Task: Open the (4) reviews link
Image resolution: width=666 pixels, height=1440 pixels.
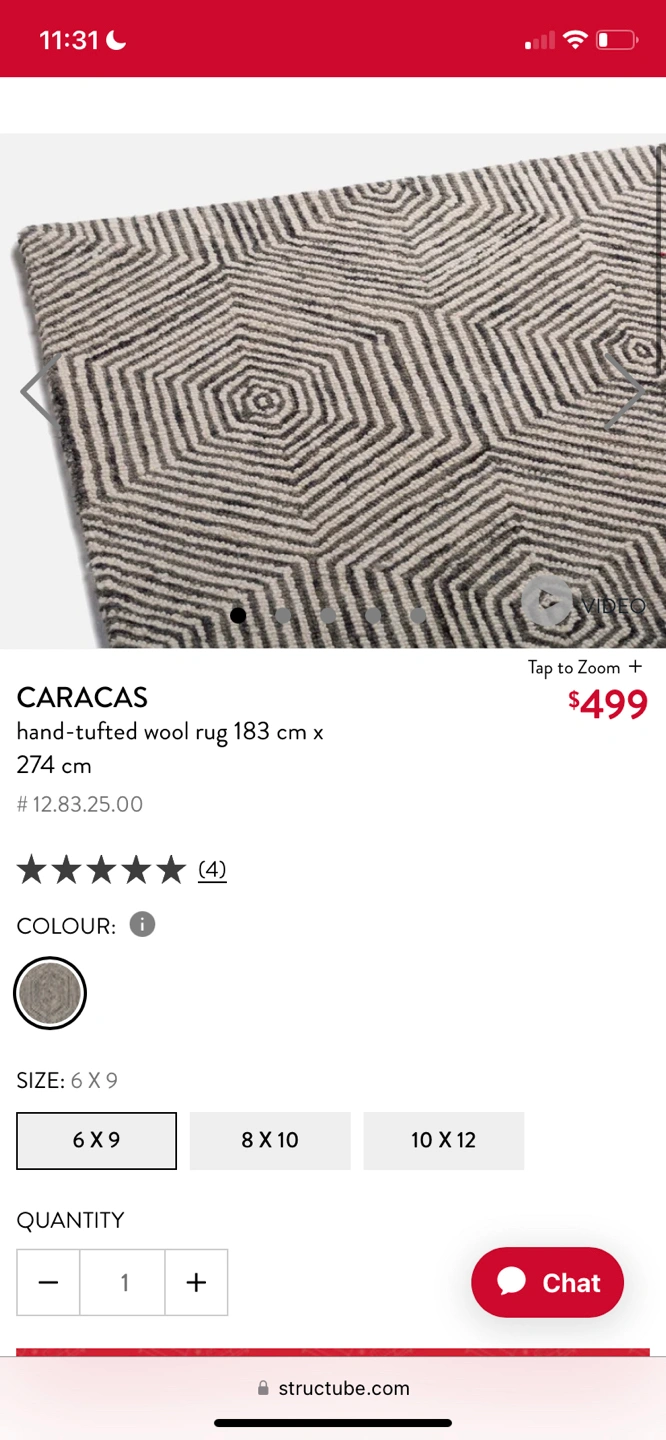Action: click(212, 870)
